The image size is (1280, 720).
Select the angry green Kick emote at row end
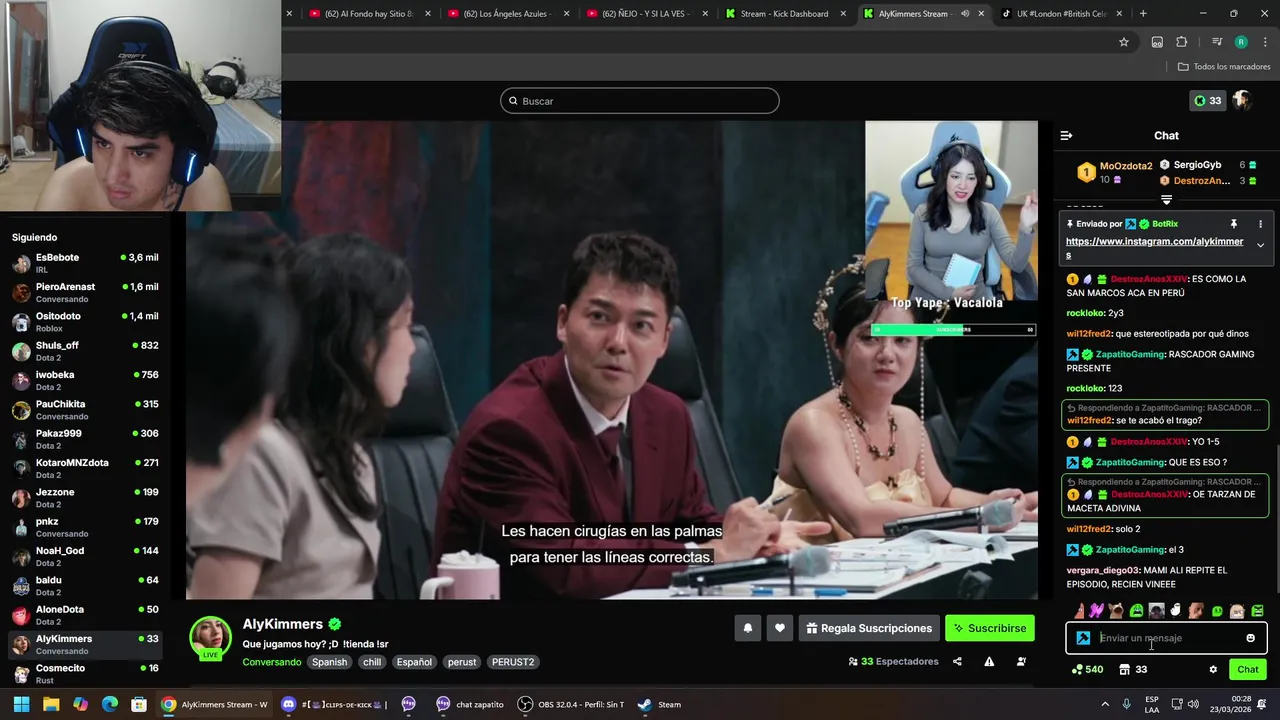click(x=1257, y=611)
